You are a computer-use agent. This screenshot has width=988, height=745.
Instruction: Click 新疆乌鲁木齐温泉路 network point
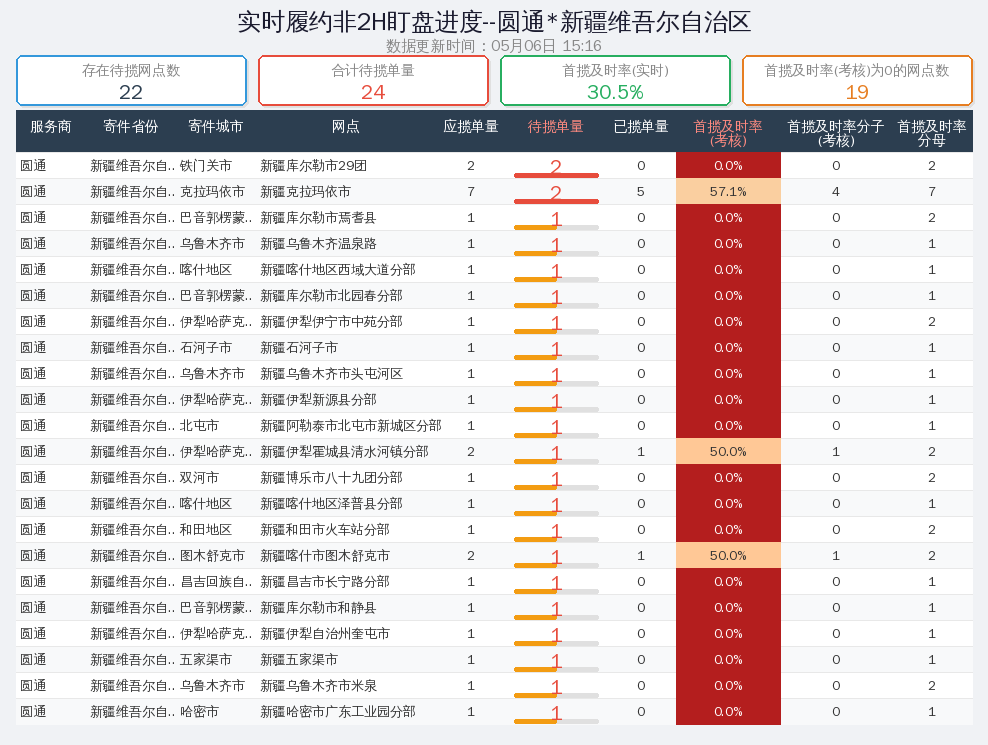[318, 244]
